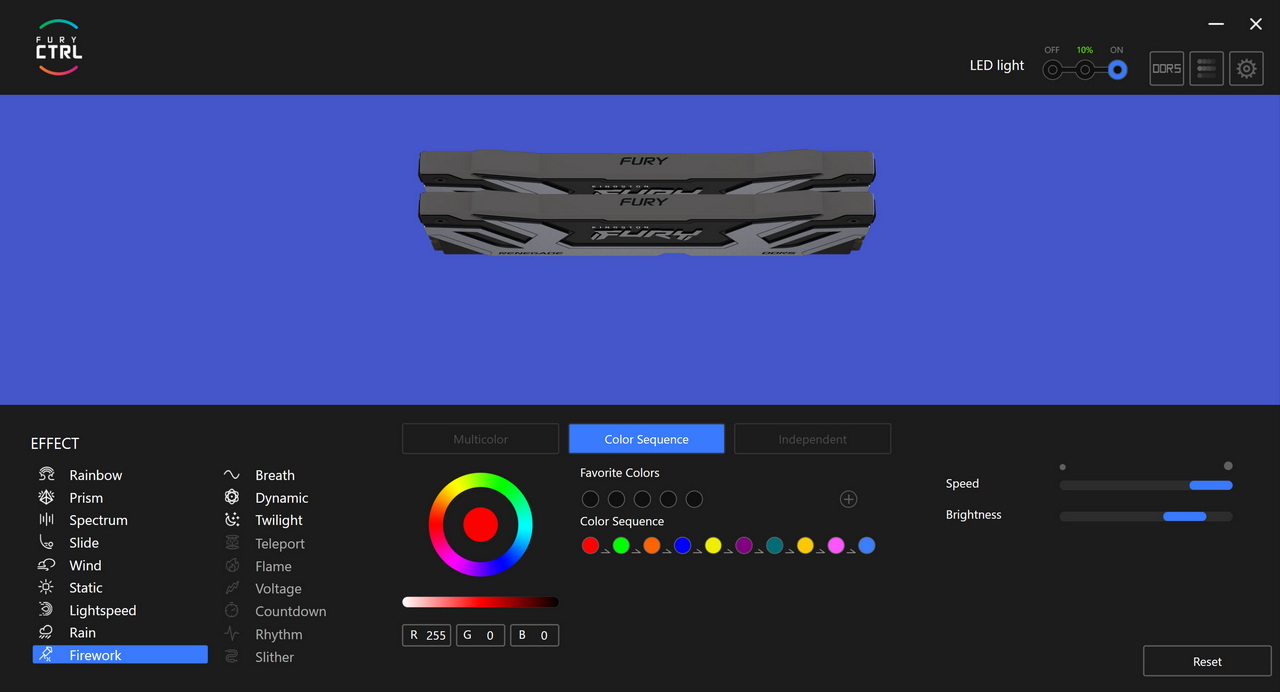Viewport: 1280px width, 692px height.
Task: Click the R value field
Action: pos(427,635)
